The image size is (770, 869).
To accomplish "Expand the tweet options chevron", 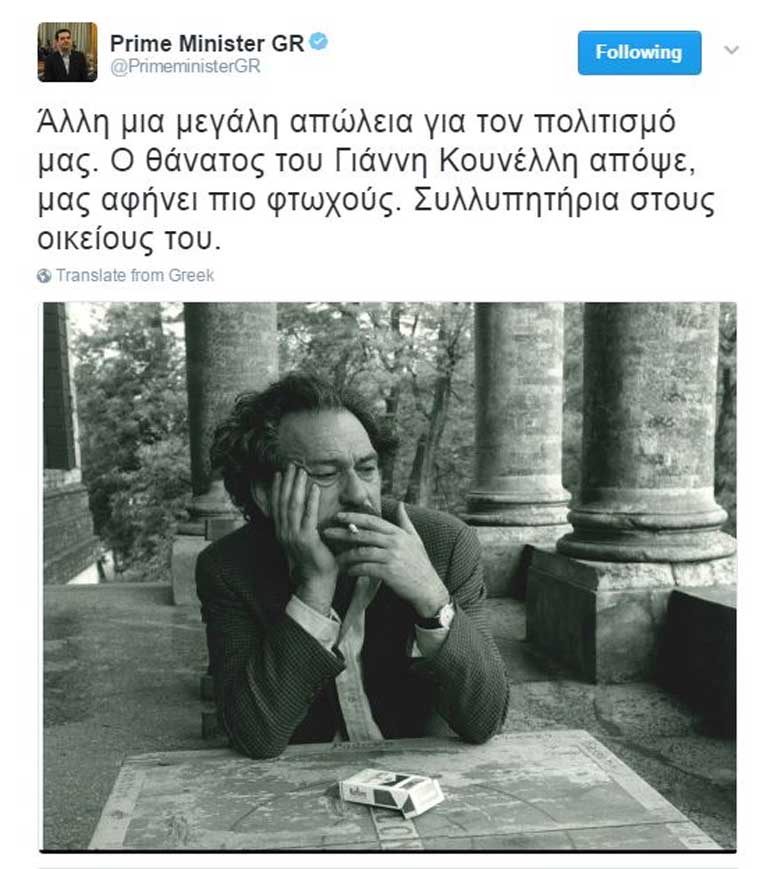I will 731,50.
